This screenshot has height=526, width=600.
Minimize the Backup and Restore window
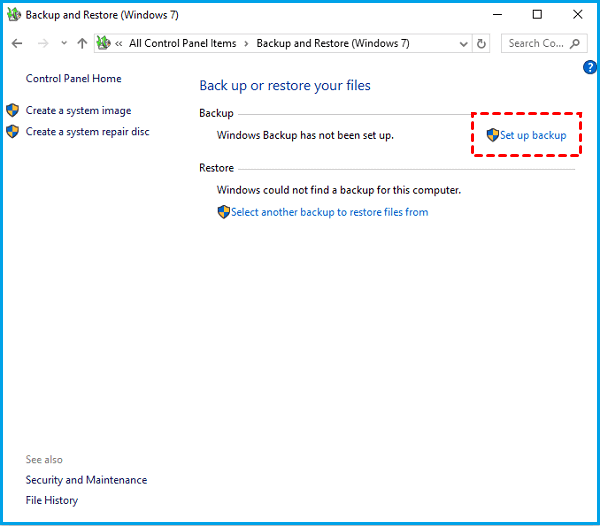tap(497, 15)
